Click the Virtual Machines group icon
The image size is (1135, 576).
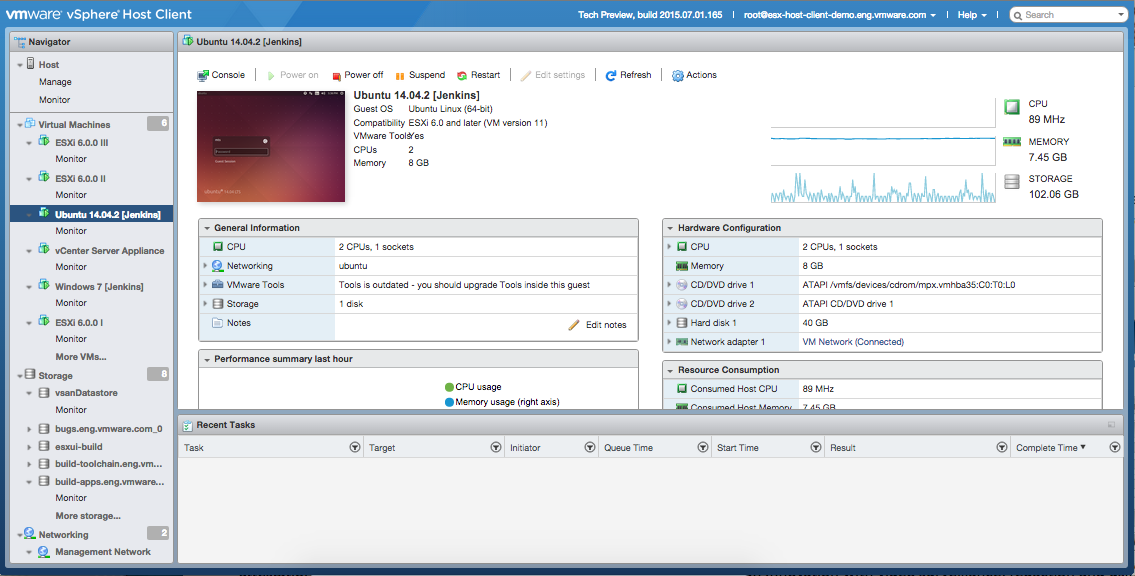(30, 124)
